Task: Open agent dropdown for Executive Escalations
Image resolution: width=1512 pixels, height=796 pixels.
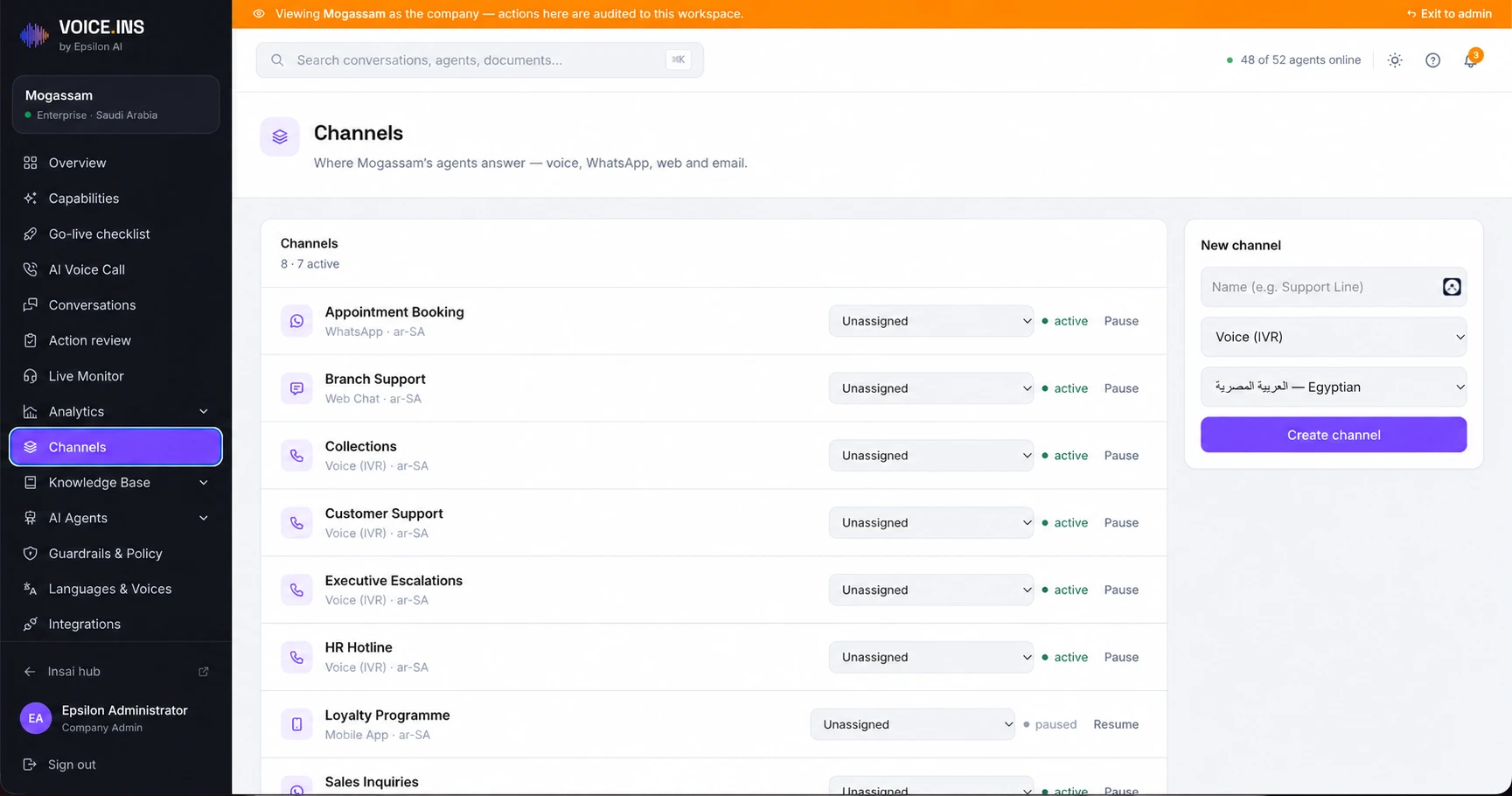Action: coord(931,590)
